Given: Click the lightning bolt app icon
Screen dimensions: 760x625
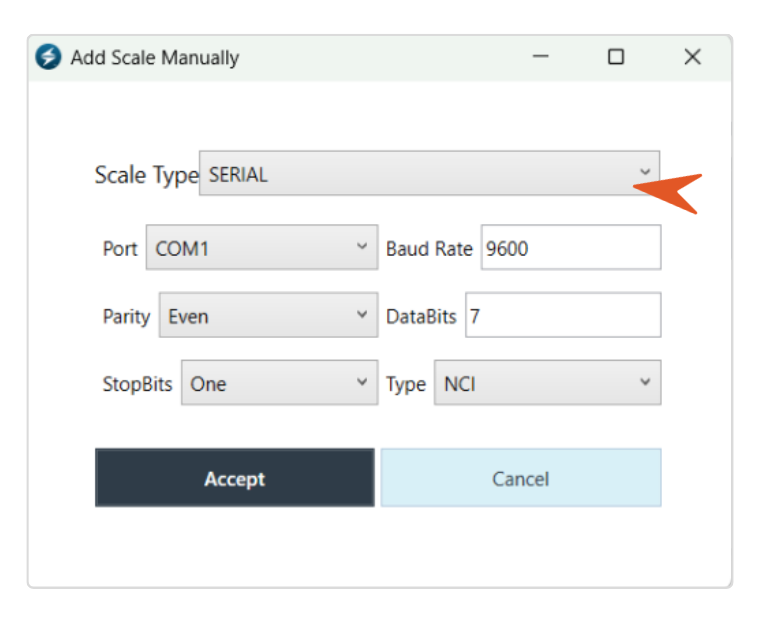Looking at the screenshot, I should [x=48, y=57].
